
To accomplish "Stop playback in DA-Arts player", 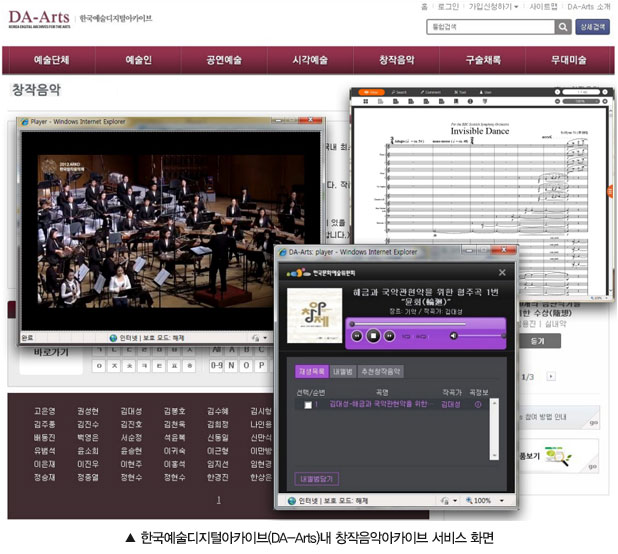I will pos(373,336).
